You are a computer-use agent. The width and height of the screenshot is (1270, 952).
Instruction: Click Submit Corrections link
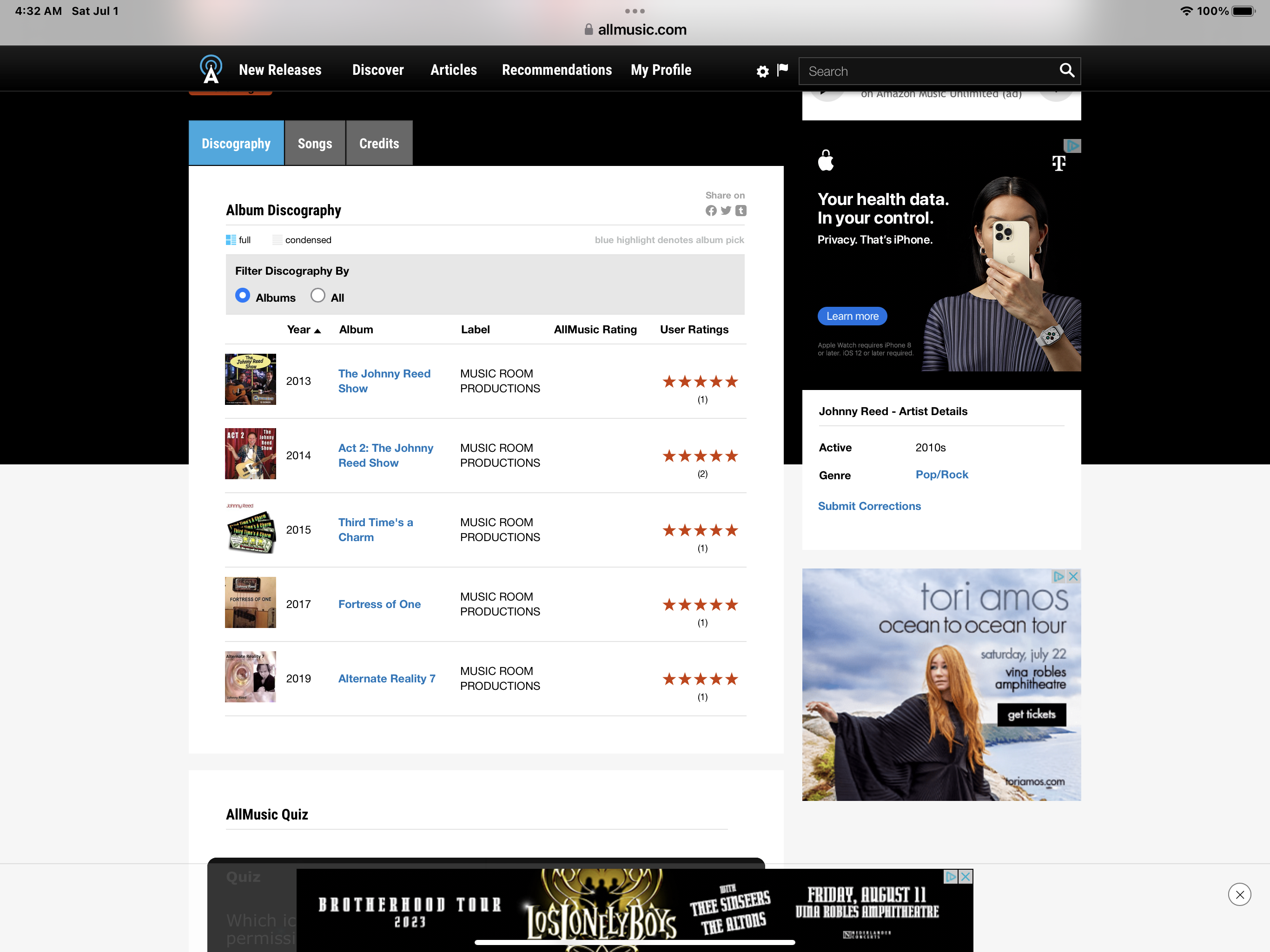[869, 506]
